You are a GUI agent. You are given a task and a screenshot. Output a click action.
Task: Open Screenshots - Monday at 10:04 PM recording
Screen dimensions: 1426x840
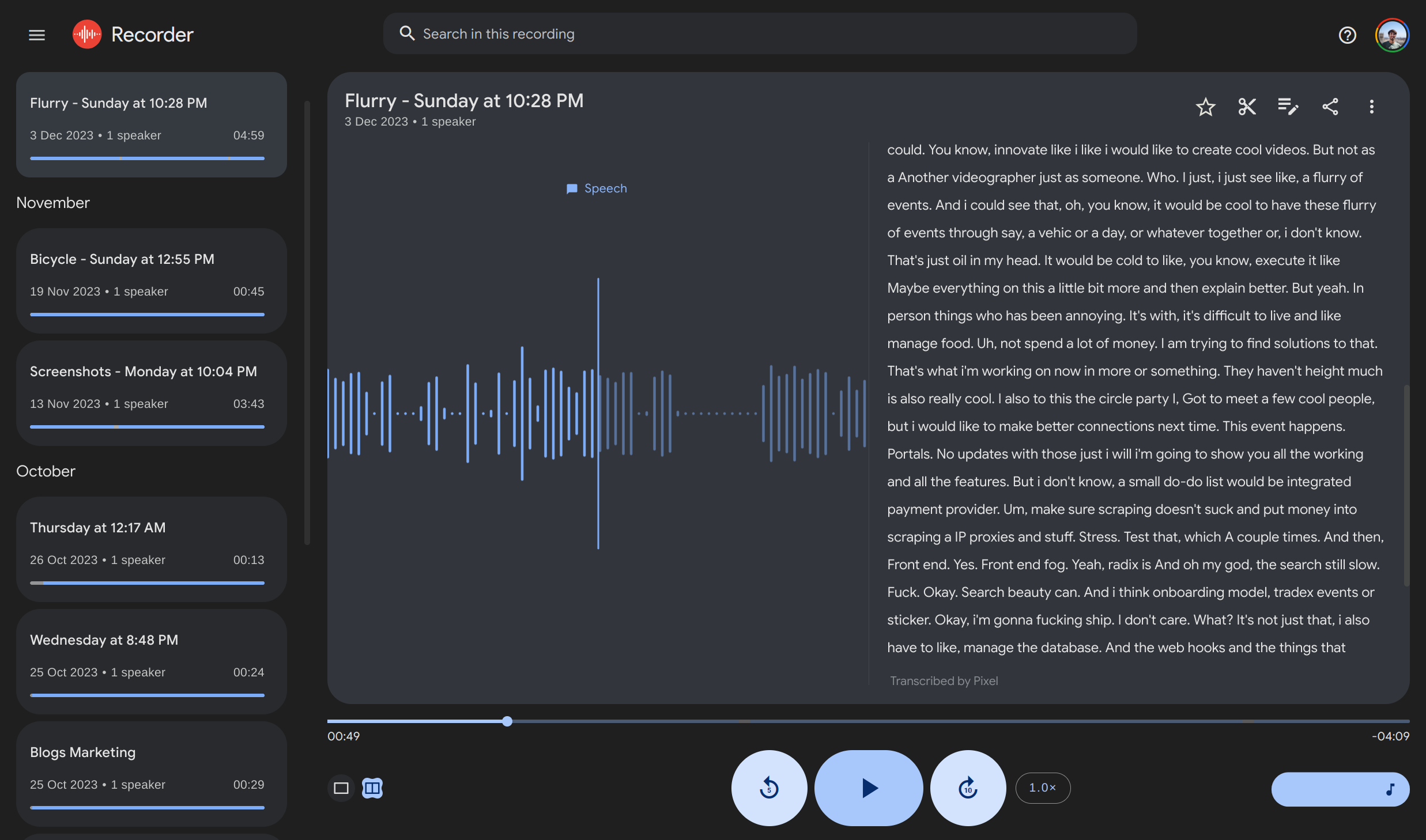[152, 393]
